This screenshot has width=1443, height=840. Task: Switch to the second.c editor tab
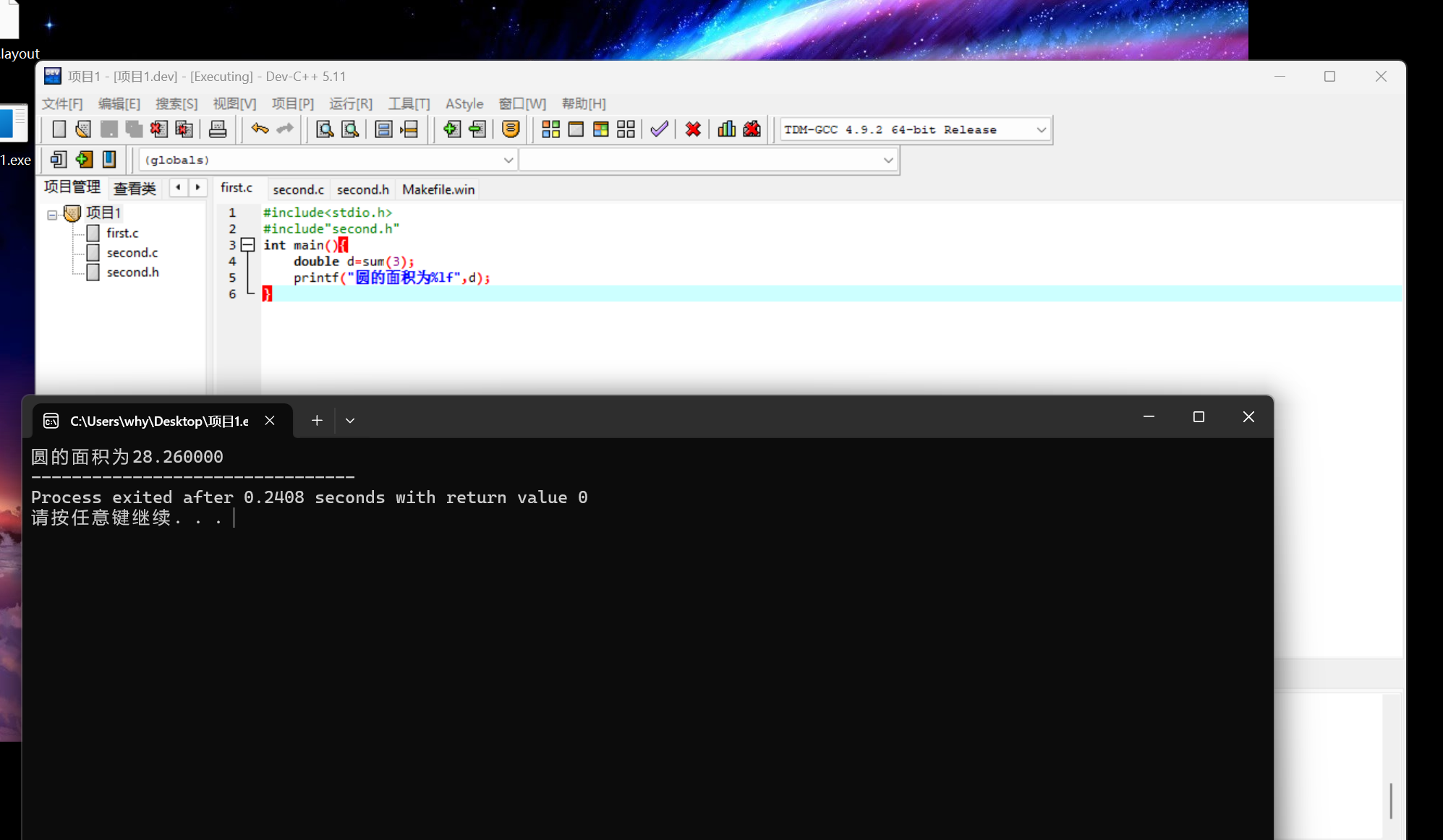tap(298, 189)
